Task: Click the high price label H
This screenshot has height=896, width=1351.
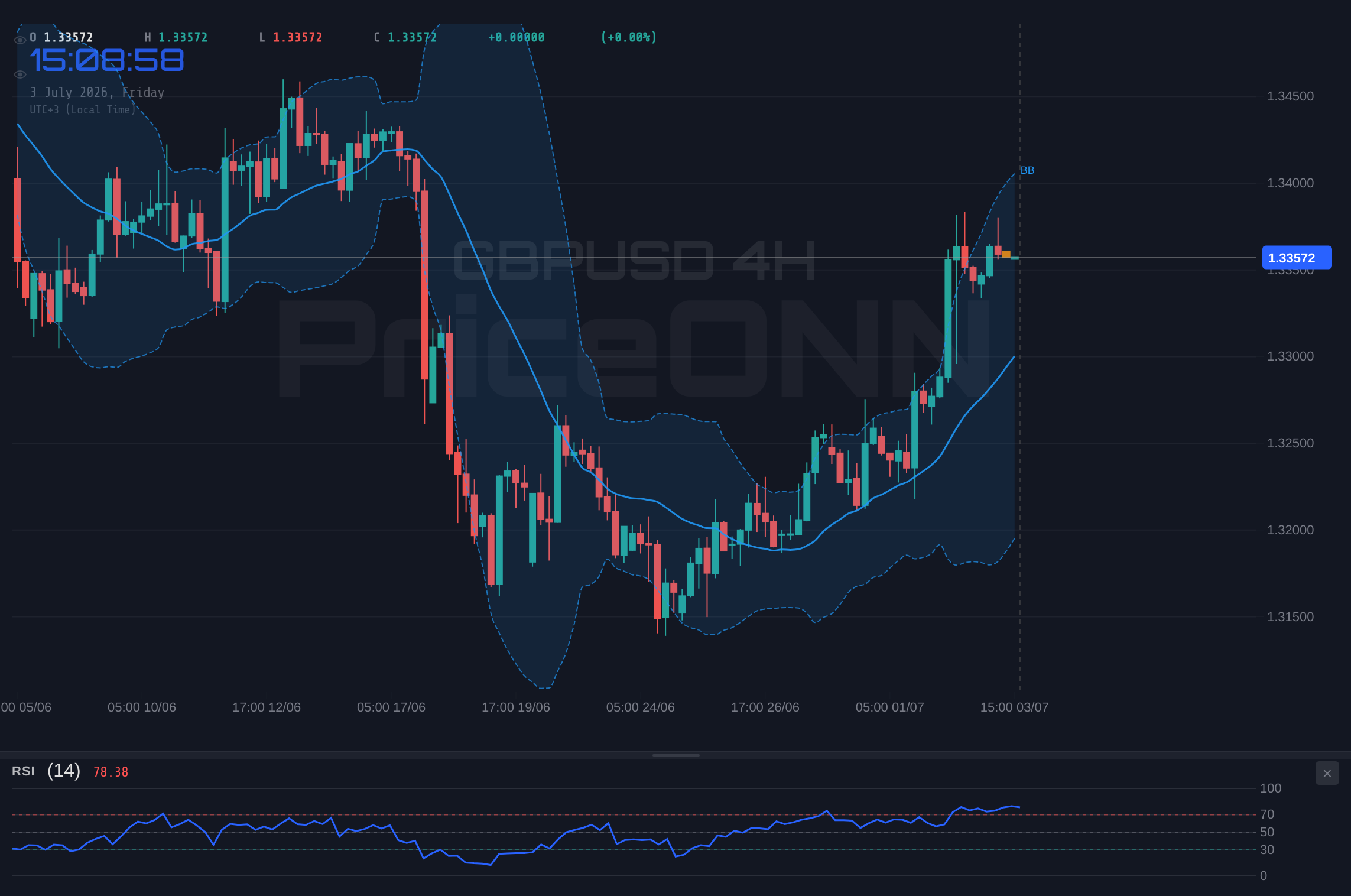Action: click(x=148, y=37)
